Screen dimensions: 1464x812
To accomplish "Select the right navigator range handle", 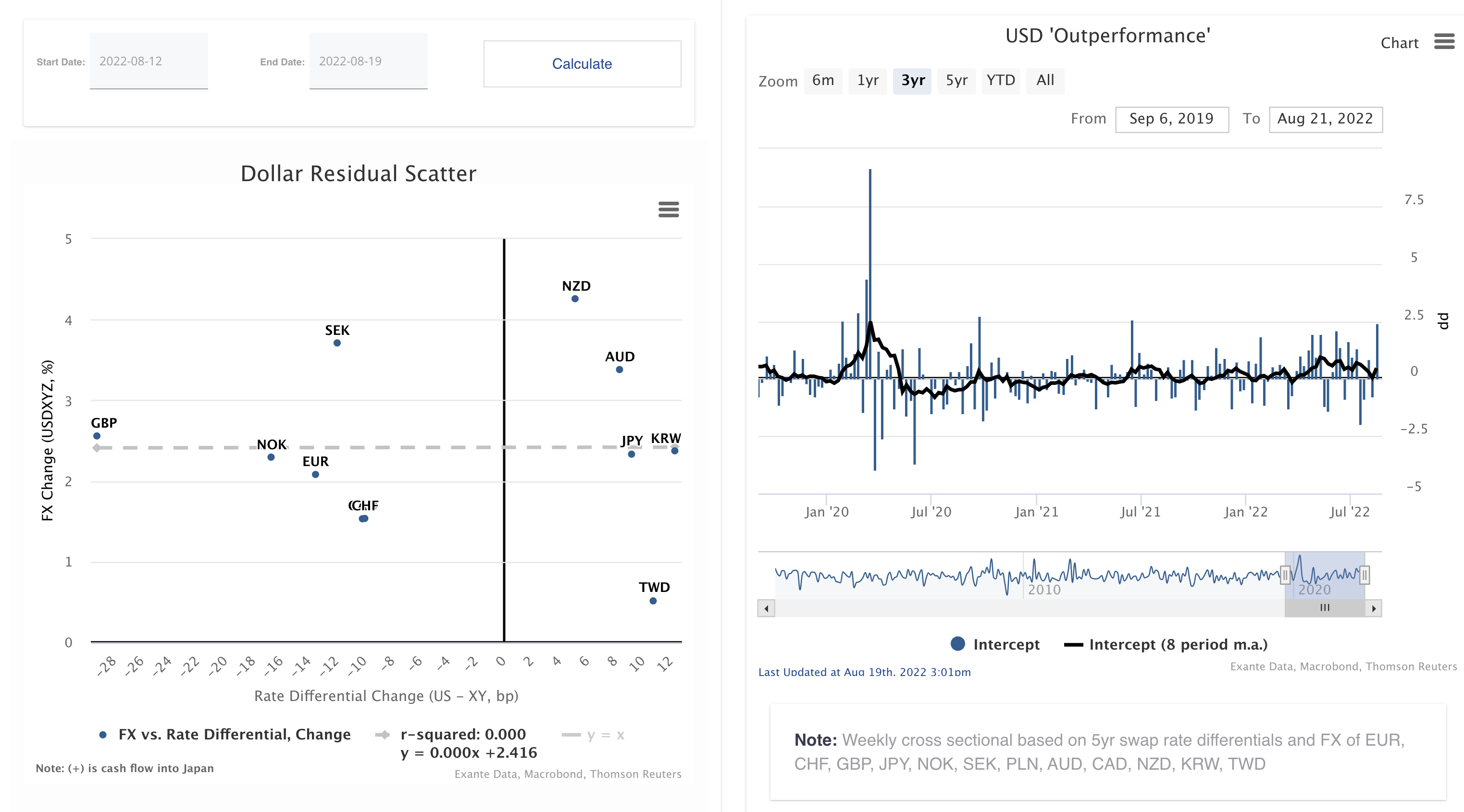I will click(x=1364, y=575).
